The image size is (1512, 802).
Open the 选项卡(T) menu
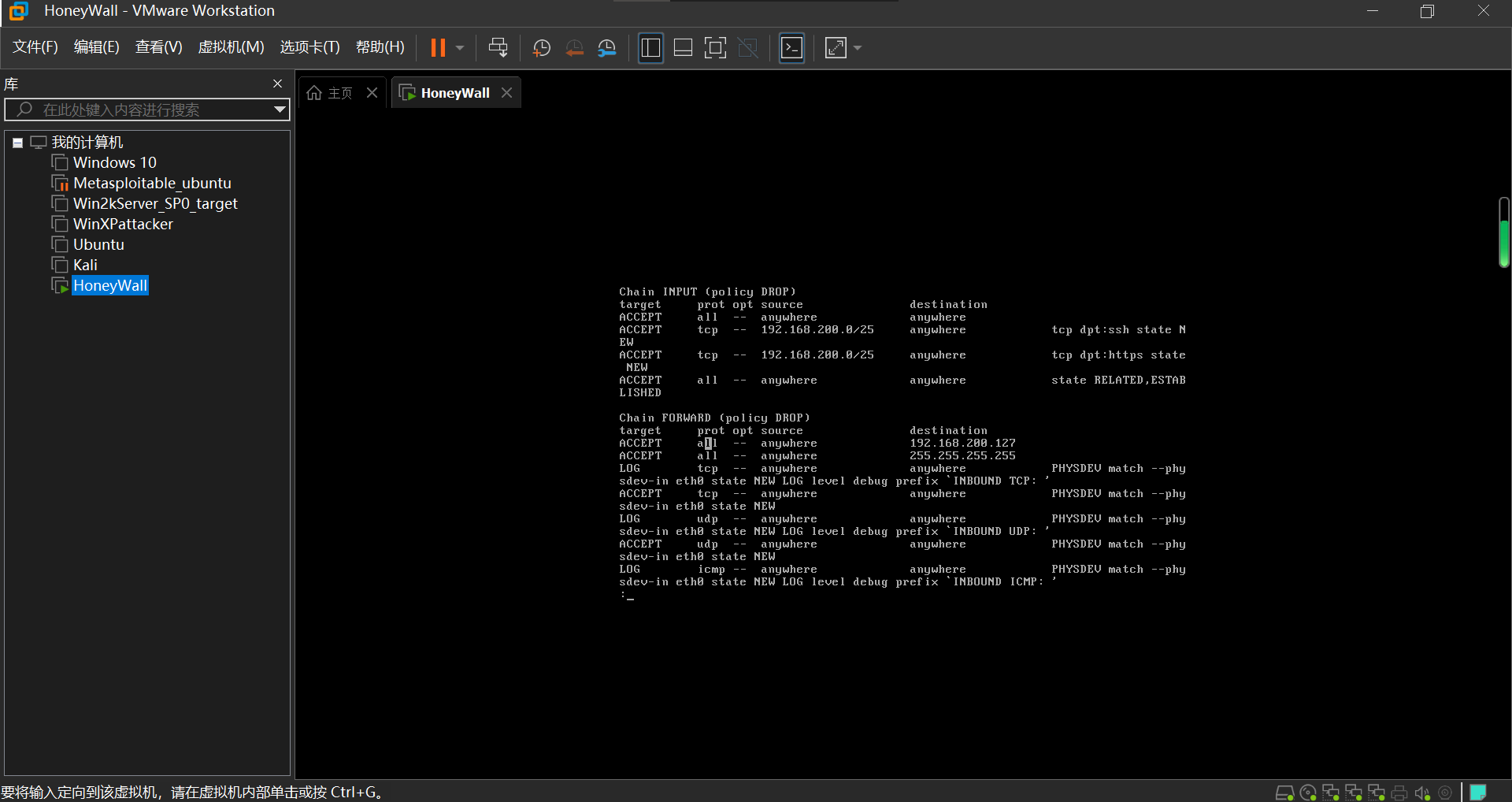click(310, 47)
